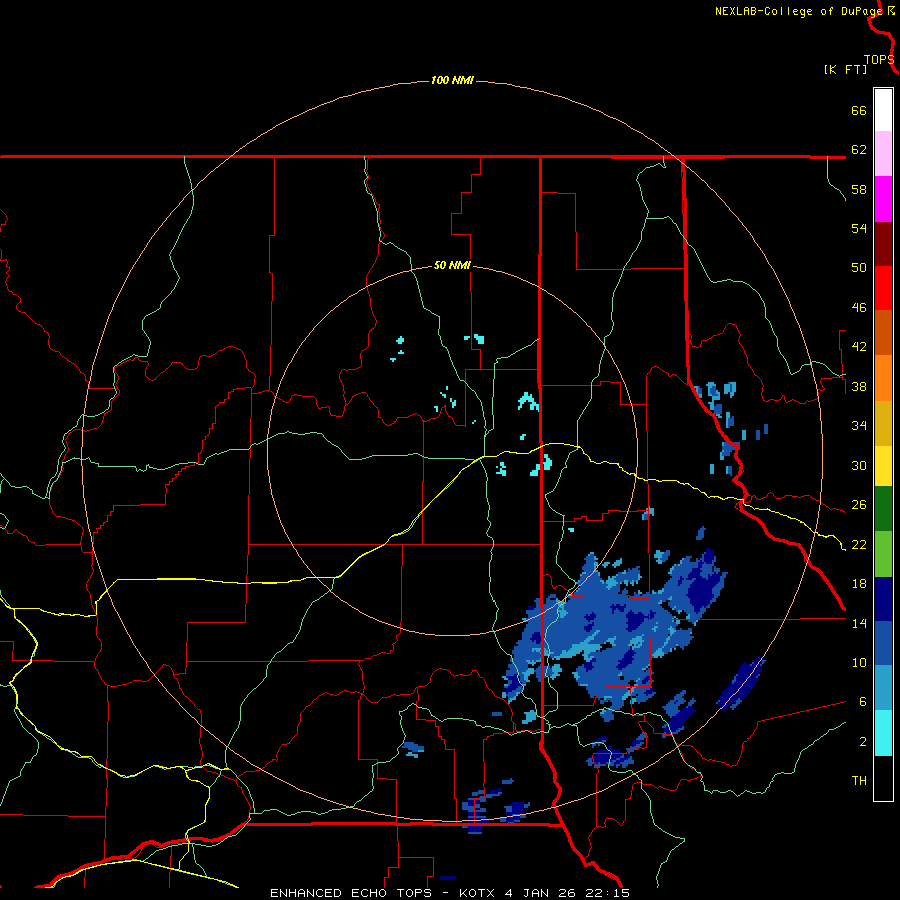The height and width of the screenshot is (900, 900).
Task: Click the light green 18-22 kft legend swatch
Action: [883, 554]
